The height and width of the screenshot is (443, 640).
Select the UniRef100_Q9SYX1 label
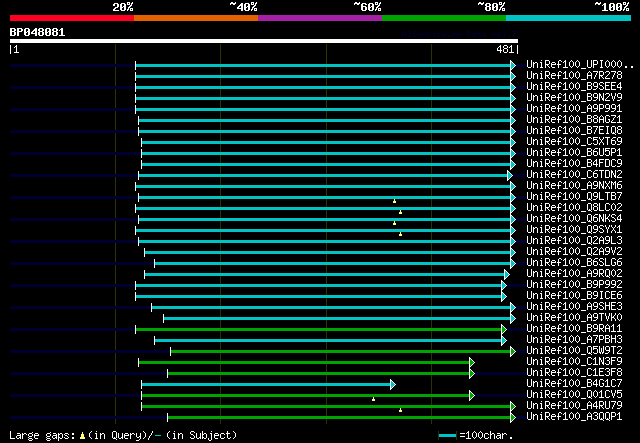pyautogui.click(x=574, y=230)
